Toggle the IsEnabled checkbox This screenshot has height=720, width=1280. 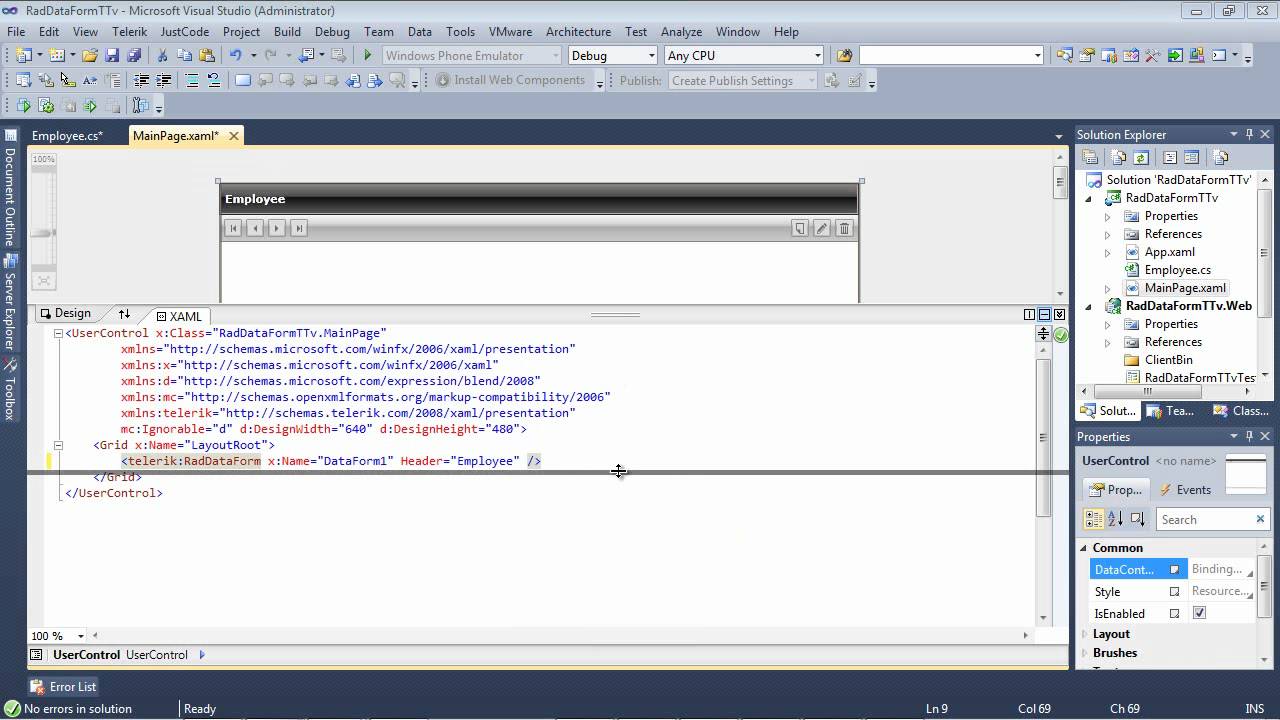pos(1200,613)
